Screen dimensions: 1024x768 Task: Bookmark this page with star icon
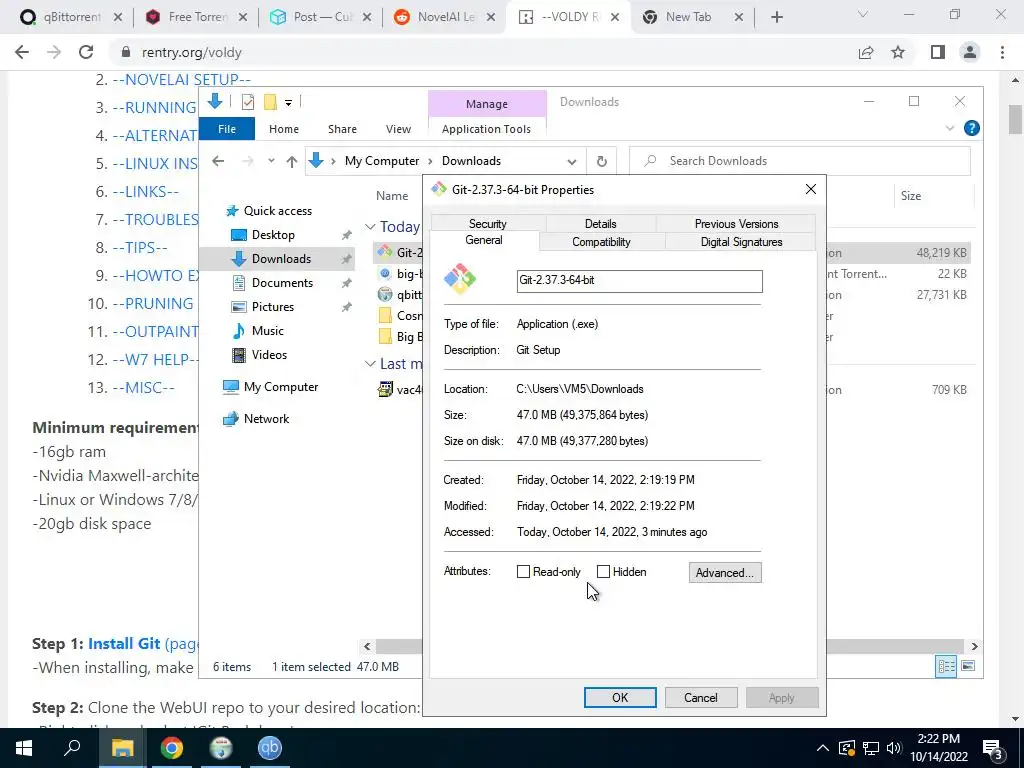(898, 52)
